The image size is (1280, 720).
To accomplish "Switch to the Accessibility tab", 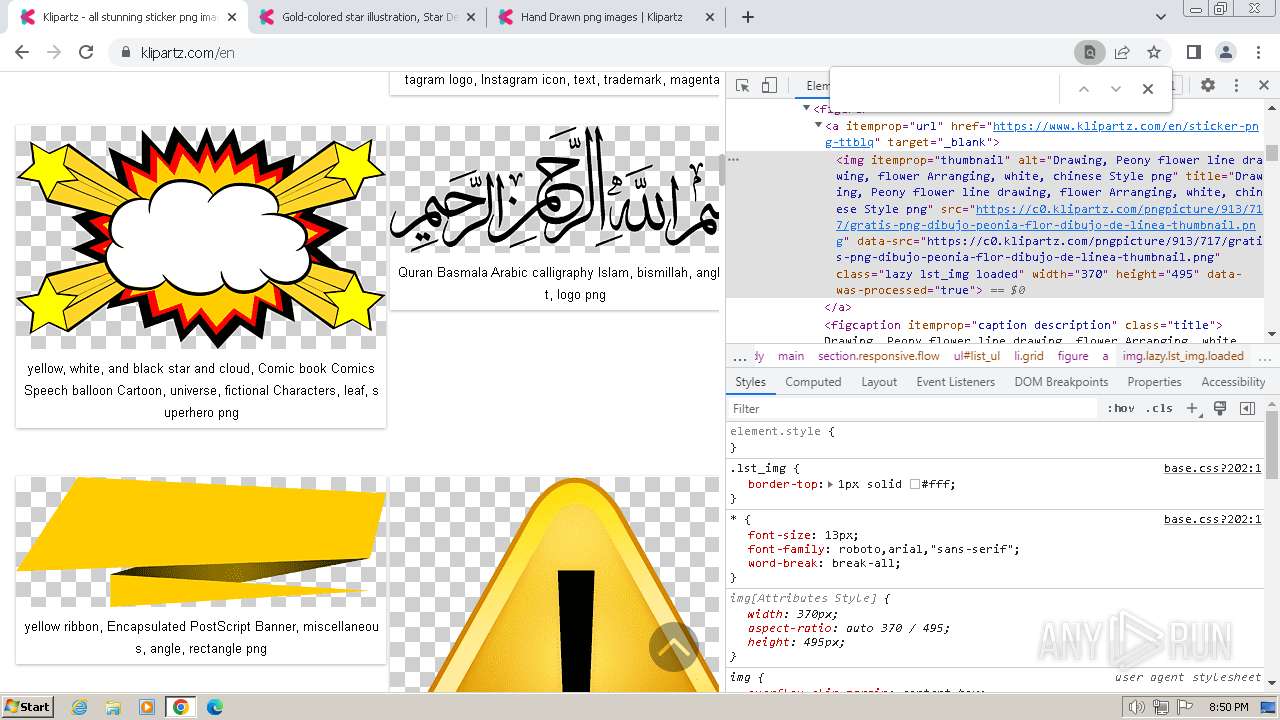I will pyautogui.click(x=1233, y=382).
